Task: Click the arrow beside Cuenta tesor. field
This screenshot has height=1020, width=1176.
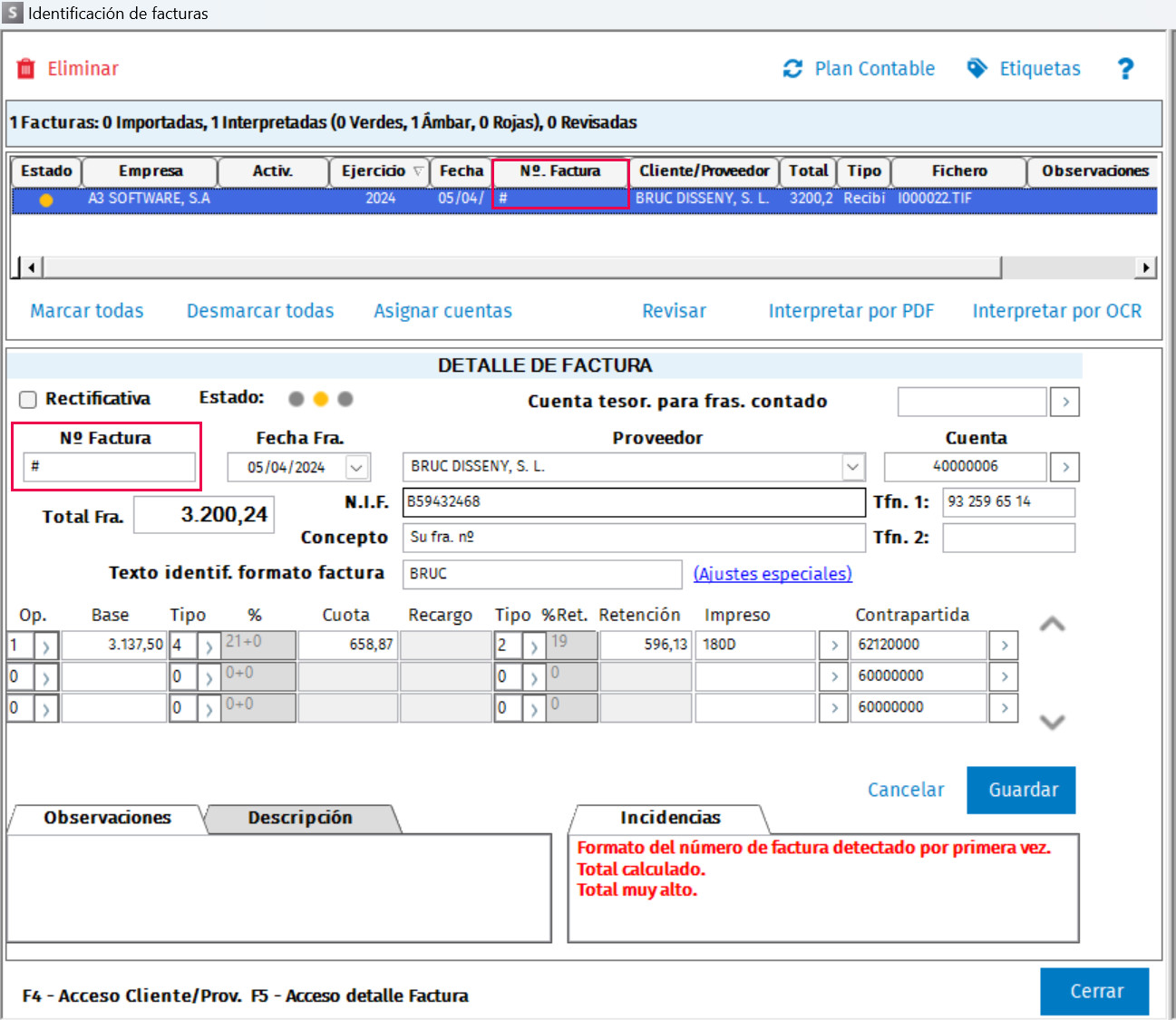Action: point(1064,402)
